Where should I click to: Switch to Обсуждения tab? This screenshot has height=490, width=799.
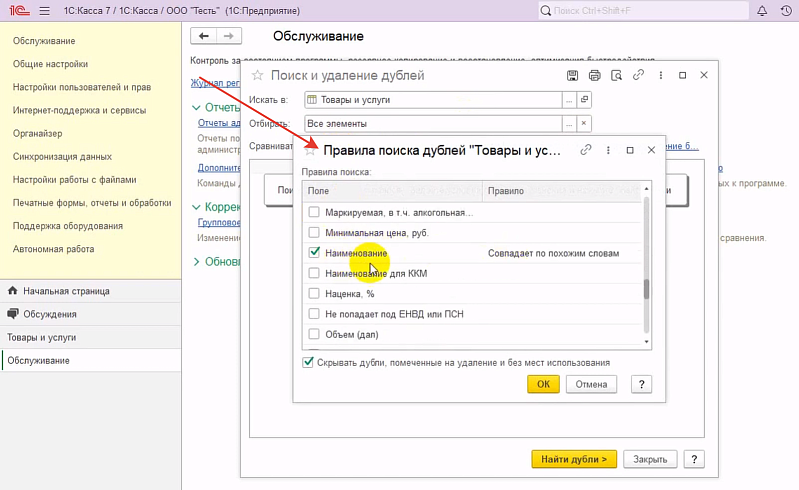click(x=91, y=314)
